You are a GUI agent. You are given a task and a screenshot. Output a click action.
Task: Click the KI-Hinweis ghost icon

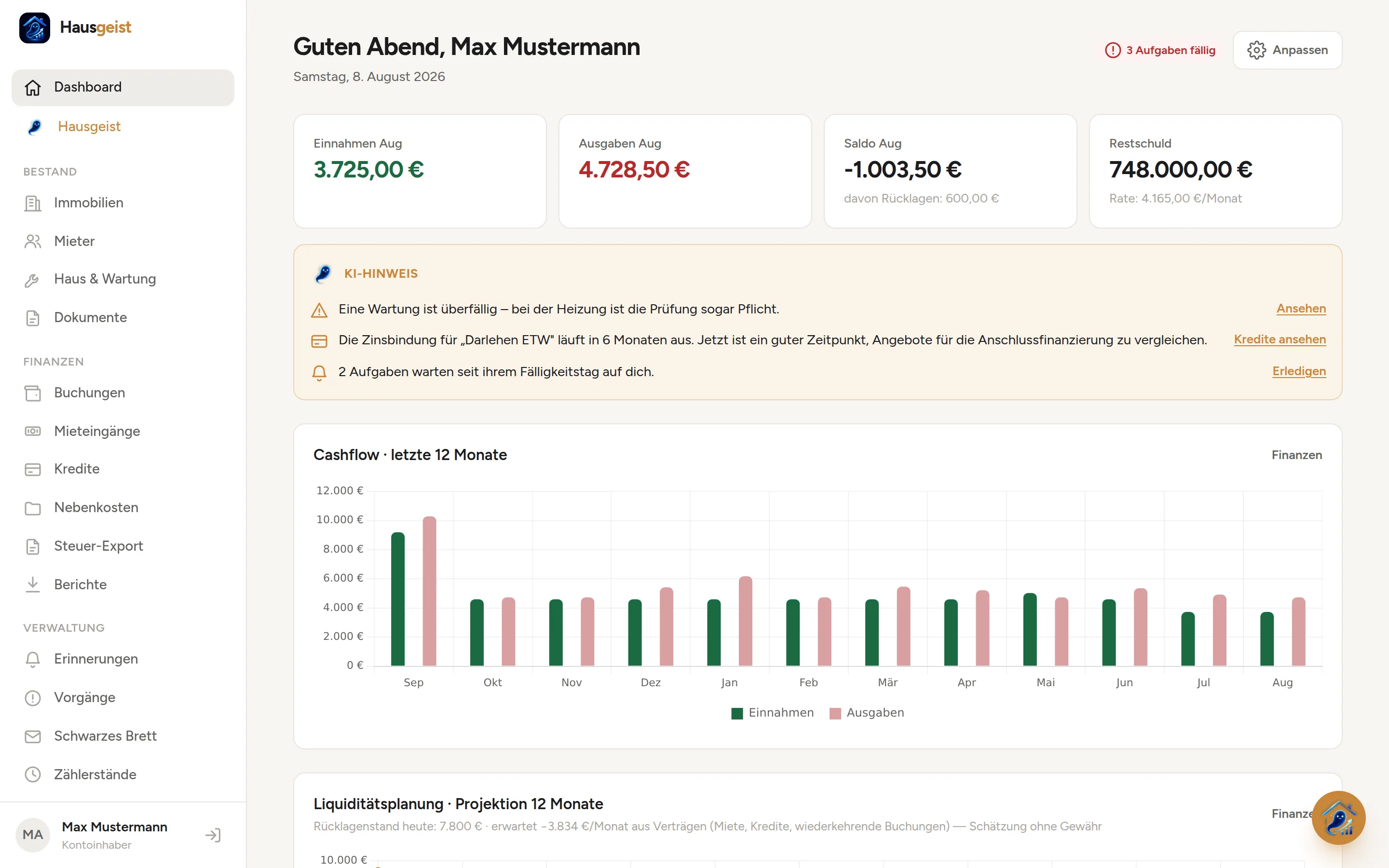click(323, 274)
